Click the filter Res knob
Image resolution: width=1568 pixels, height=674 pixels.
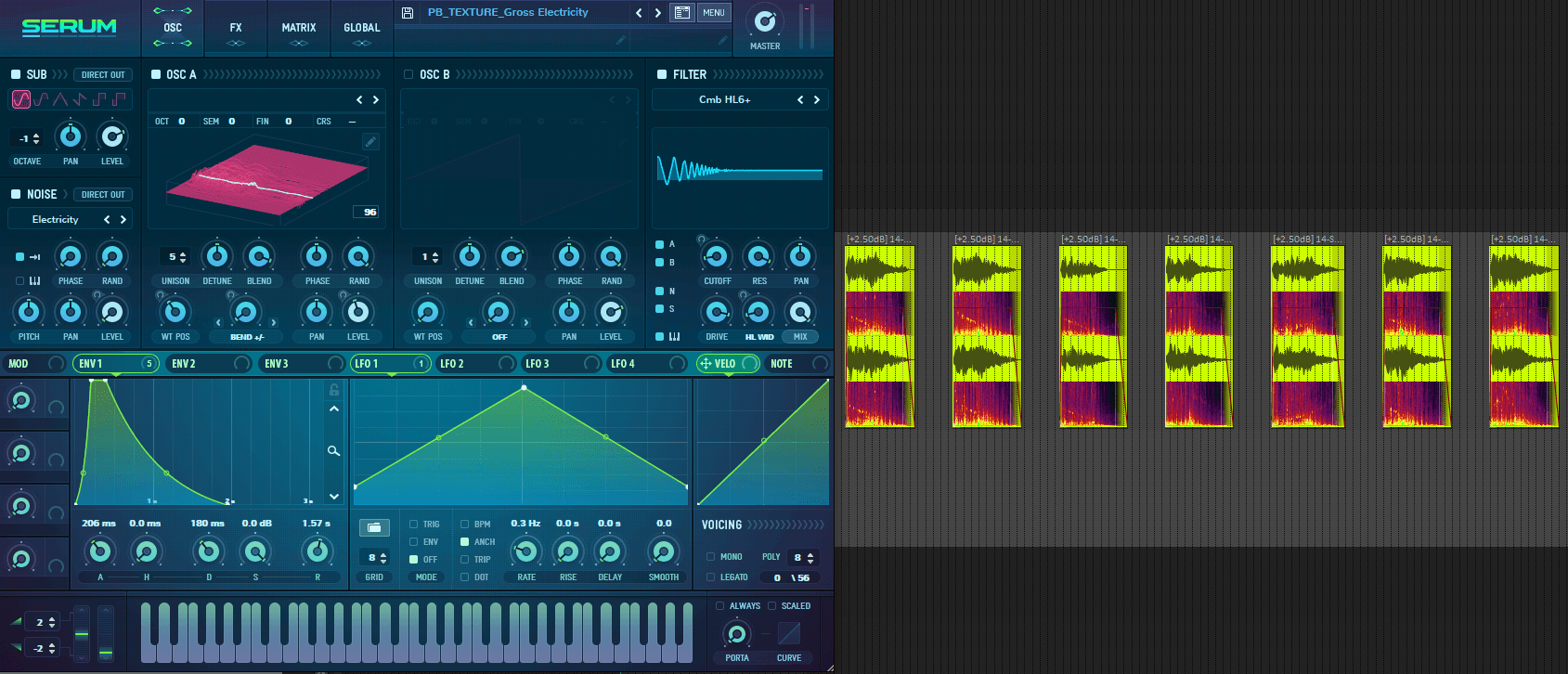point(758,256)
